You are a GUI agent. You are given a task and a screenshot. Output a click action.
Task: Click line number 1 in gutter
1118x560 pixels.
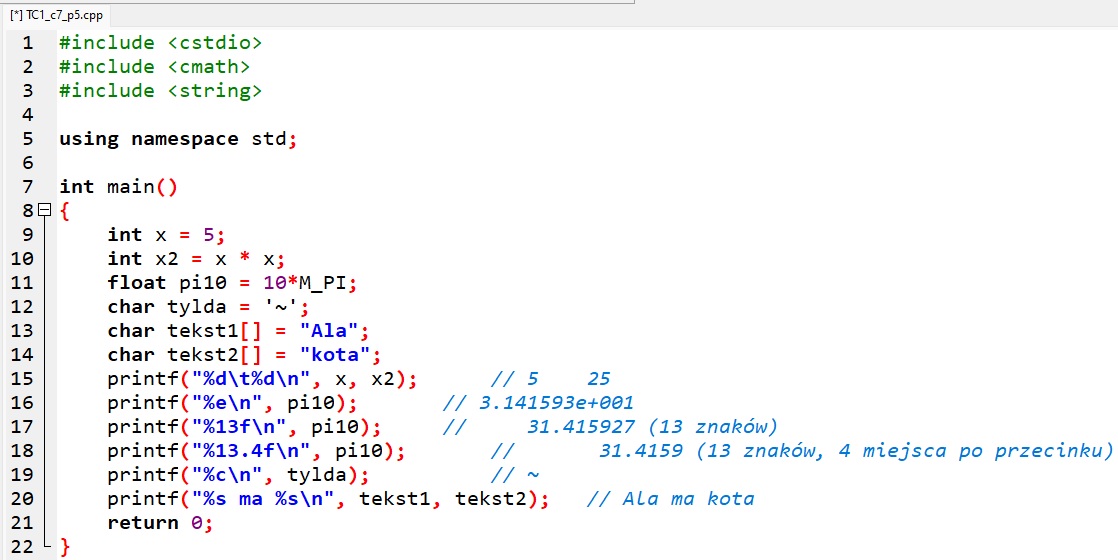27,43
